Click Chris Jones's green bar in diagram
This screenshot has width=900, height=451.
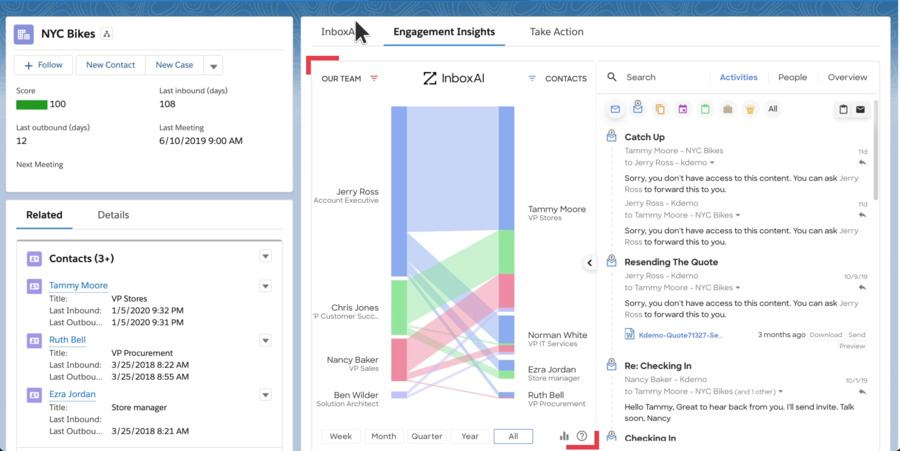tap(399, 307)
